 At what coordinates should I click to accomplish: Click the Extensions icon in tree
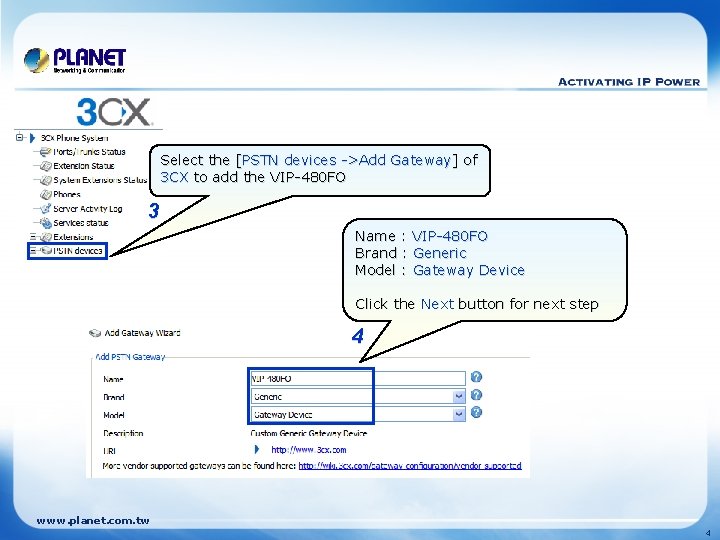point(45,237)
